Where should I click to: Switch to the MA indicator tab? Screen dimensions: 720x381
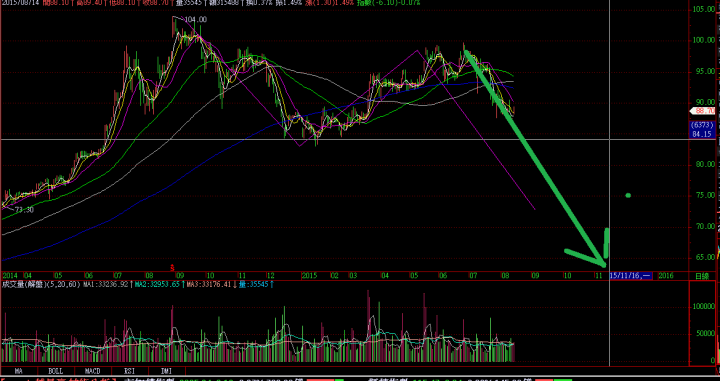pyautogui.click(x=19, y=370)
